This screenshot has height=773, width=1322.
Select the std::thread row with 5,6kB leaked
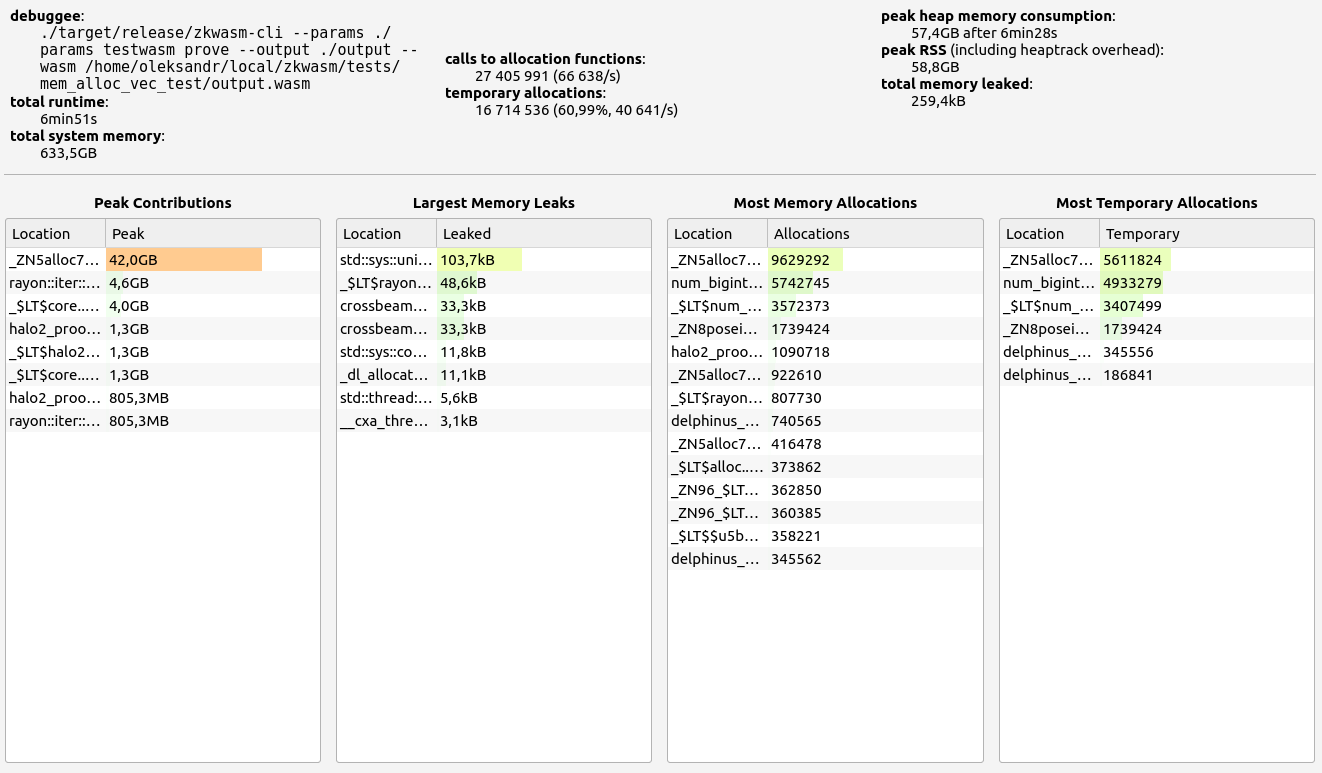click(x=387, y=398)
